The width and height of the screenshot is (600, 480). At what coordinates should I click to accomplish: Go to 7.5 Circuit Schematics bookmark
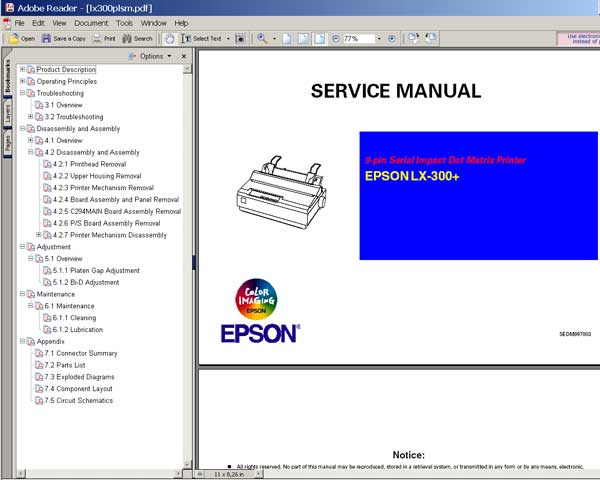pos(78,400)
